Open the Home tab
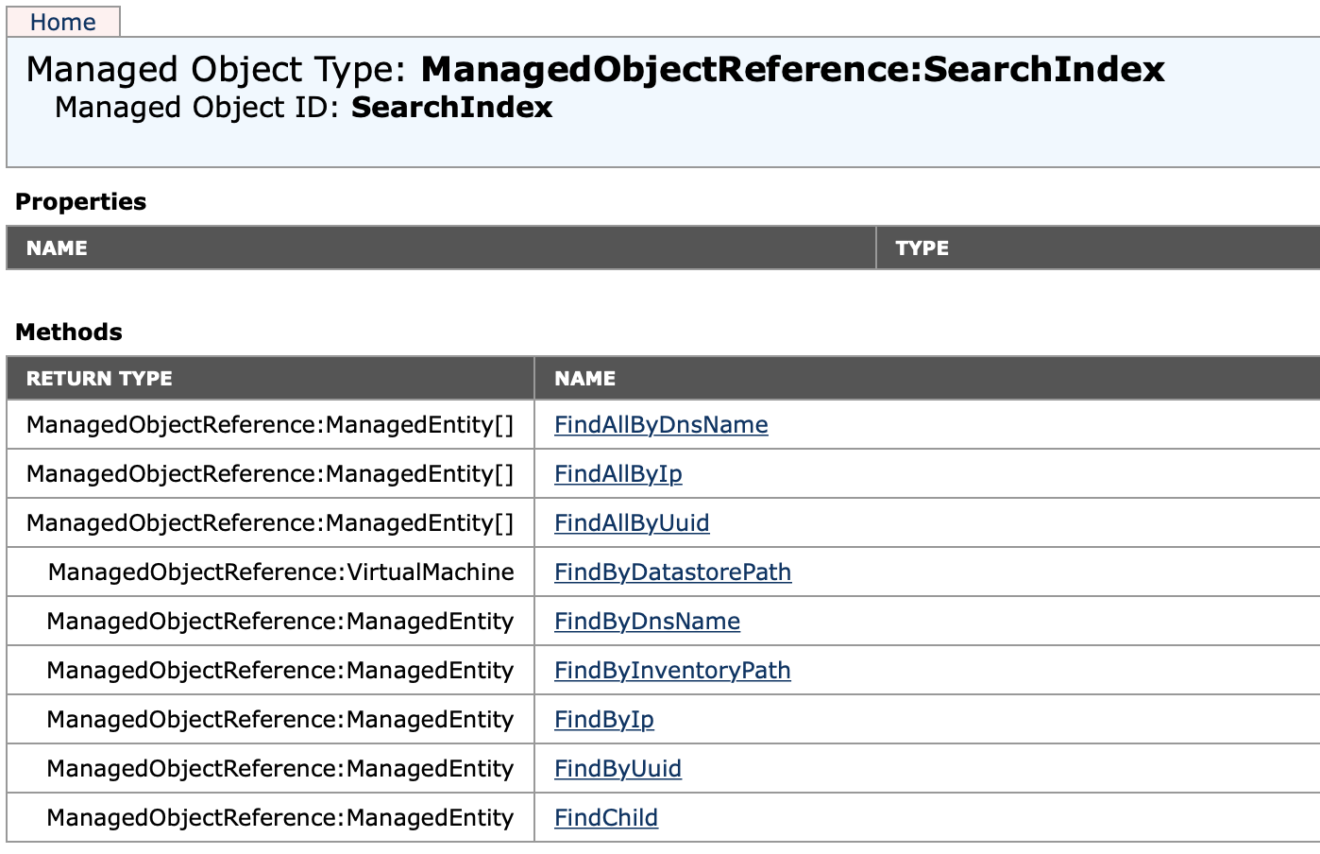This screenshot has width=1320, height=854. tap(63, 22)
